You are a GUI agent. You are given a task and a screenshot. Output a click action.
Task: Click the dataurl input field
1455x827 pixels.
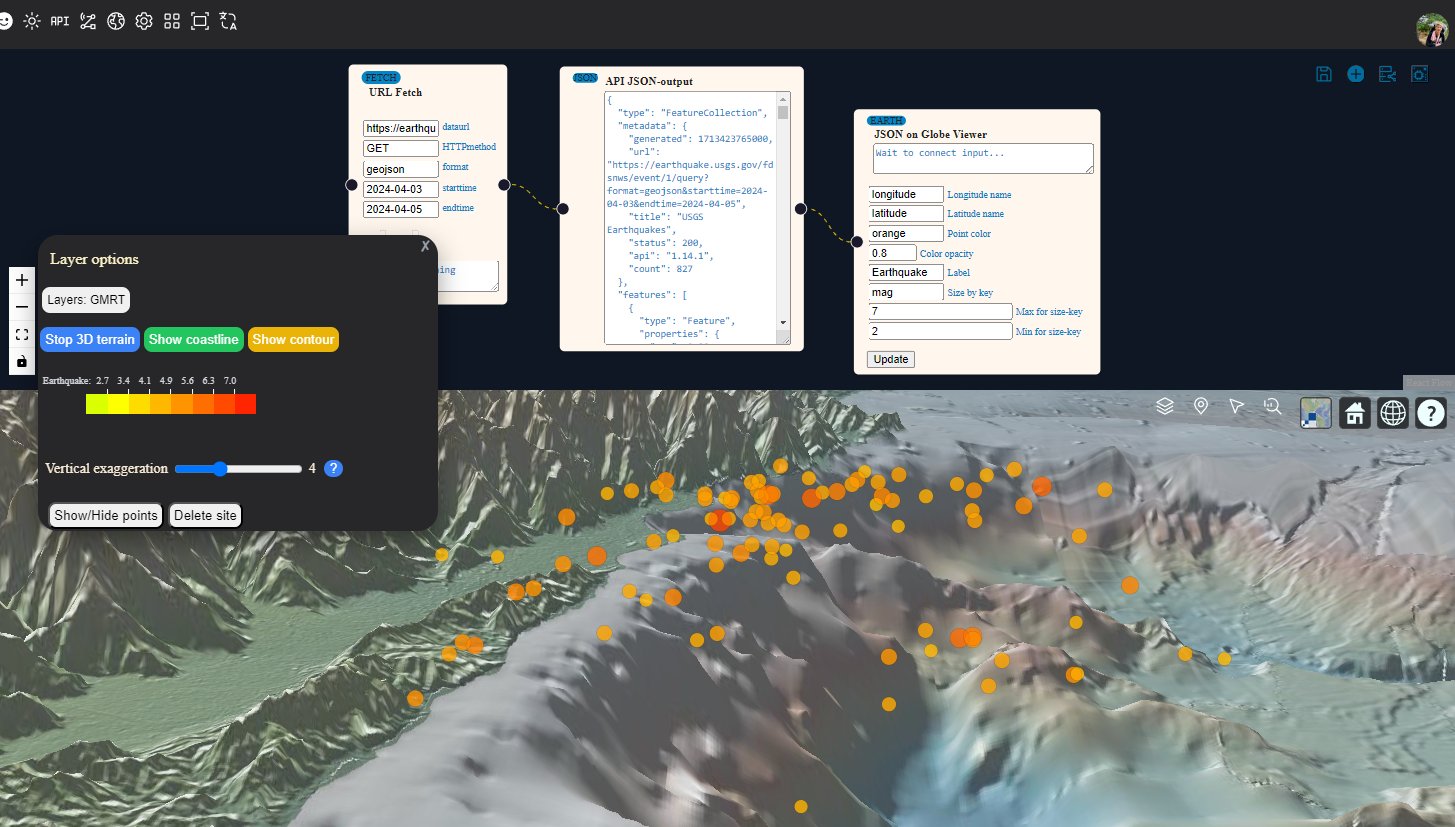pos(401,128)
